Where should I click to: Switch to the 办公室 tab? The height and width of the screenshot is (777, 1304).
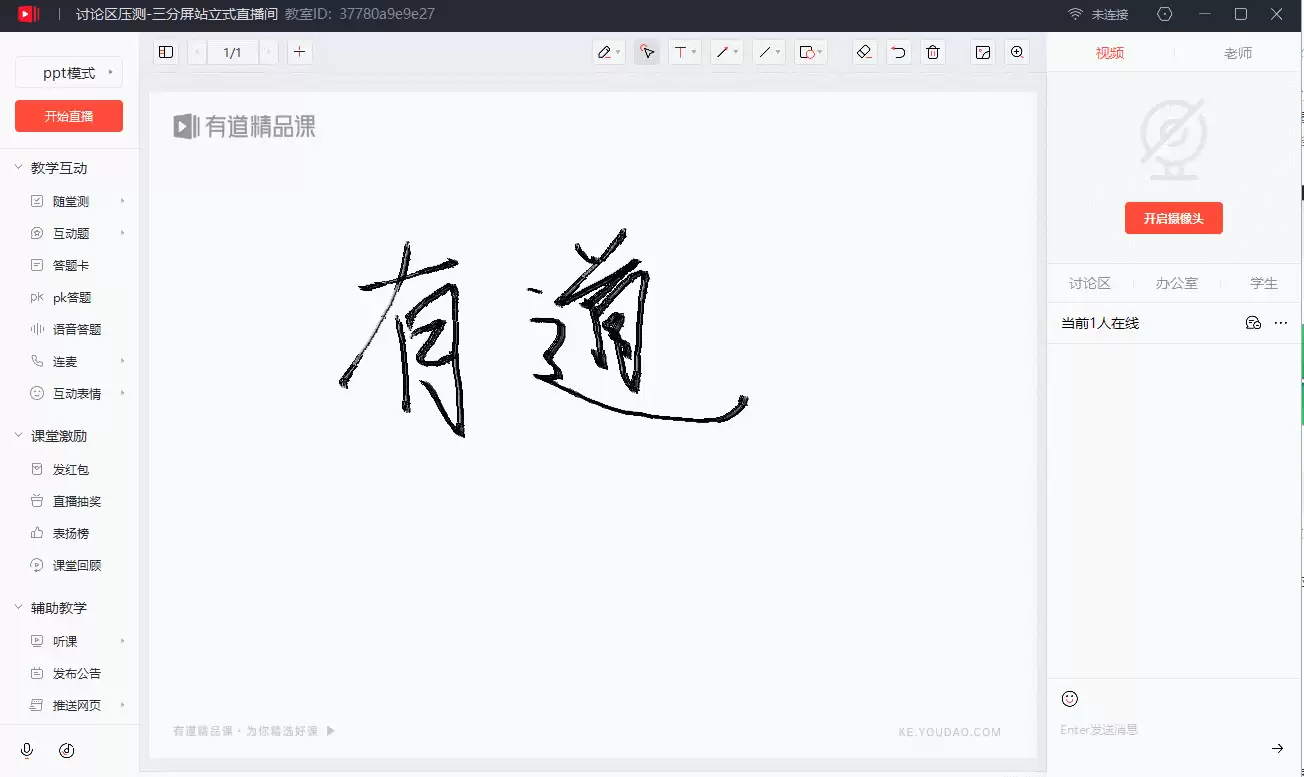[1176, 283]
